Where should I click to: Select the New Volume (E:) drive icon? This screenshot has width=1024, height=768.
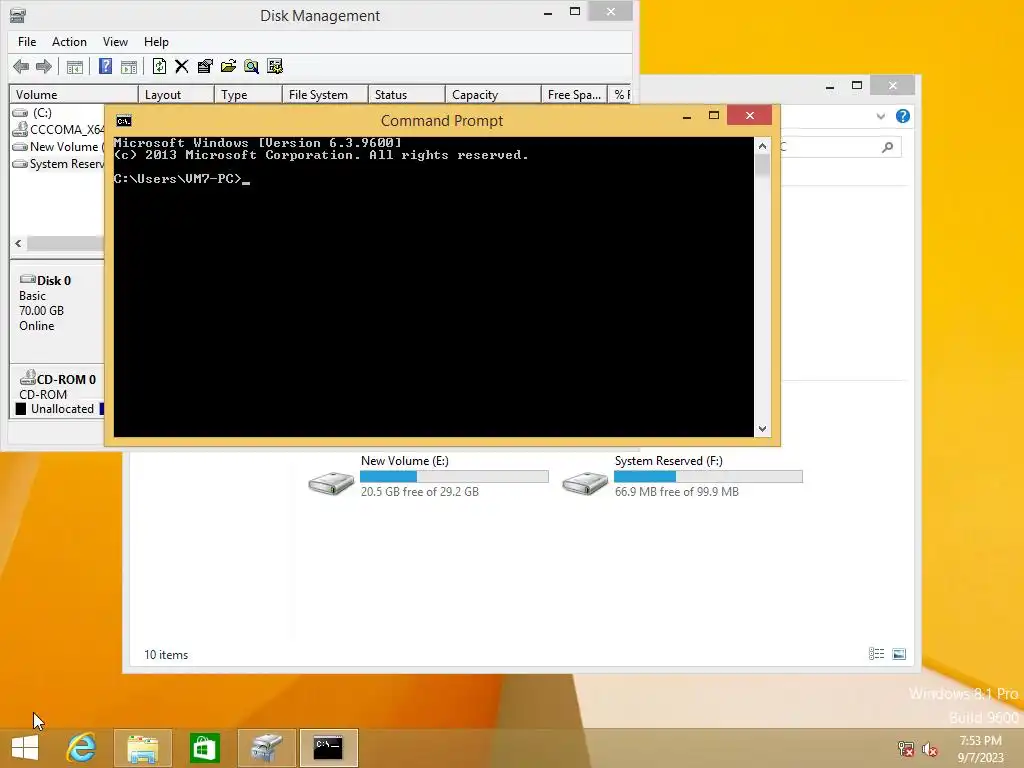coord(331,483)
